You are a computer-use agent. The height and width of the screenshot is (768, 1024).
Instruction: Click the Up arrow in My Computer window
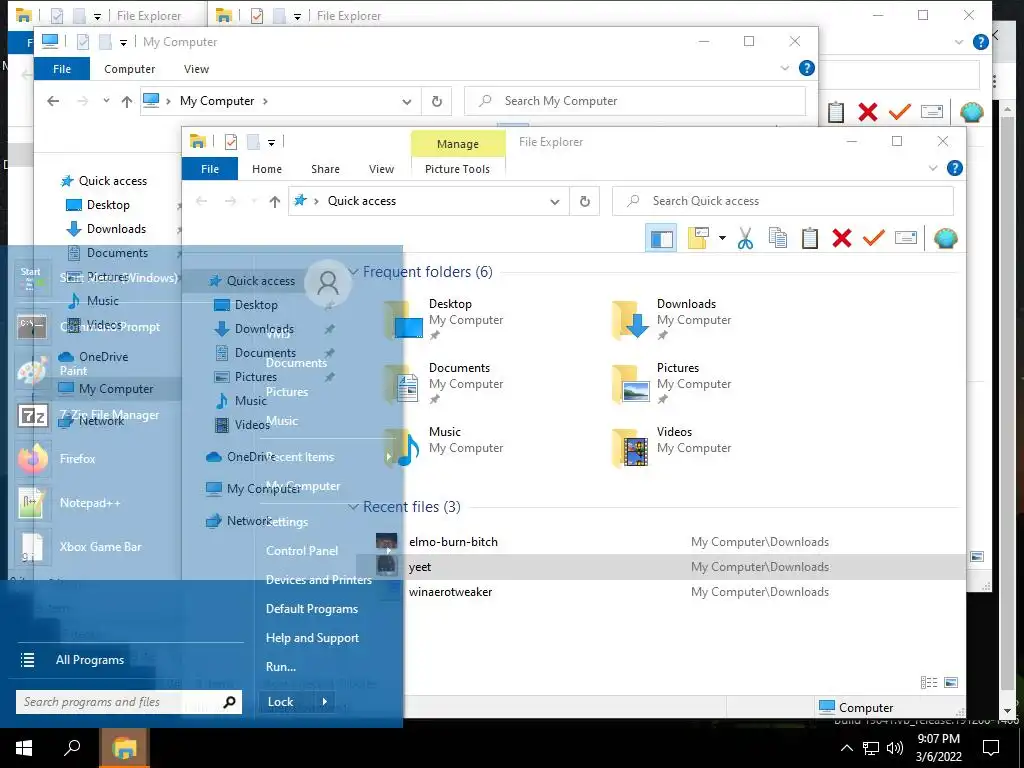point(127,102)
